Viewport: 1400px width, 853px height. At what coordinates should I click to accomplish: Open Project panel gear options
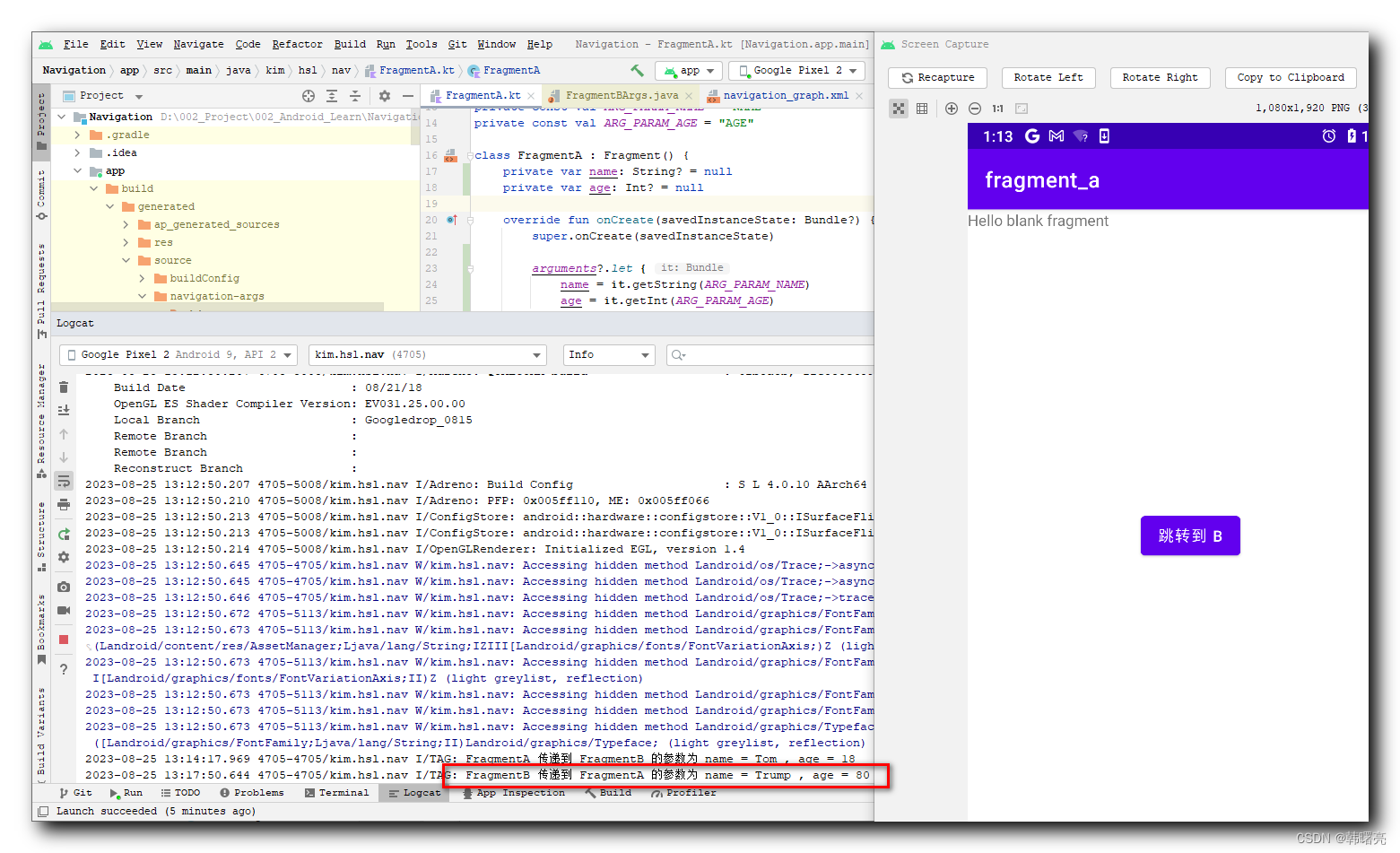tap(385, 96)
